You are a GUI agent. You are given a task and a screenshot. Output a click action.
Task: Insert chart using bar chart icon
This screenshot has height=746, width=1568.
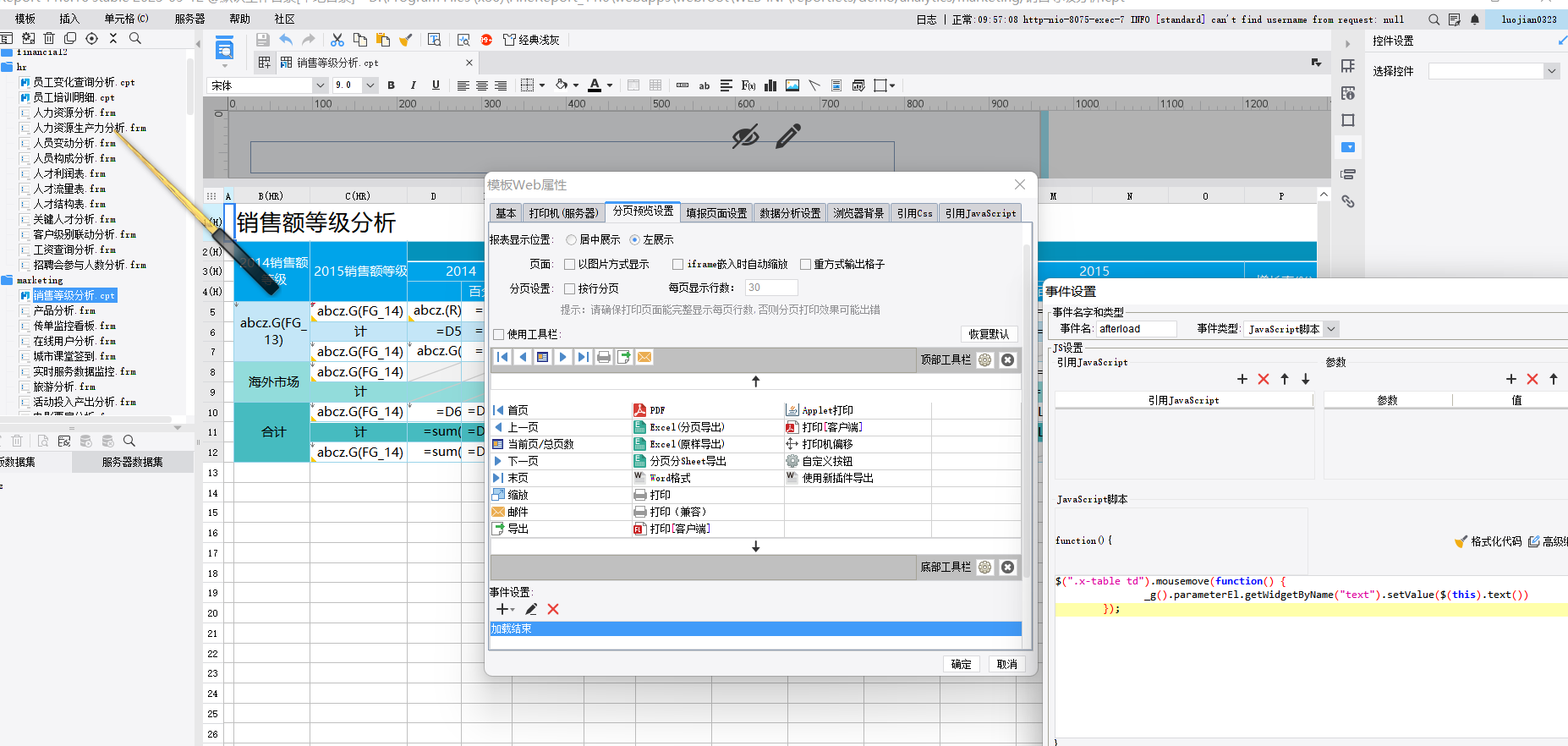pyautogui.click(x=770, y=85)
